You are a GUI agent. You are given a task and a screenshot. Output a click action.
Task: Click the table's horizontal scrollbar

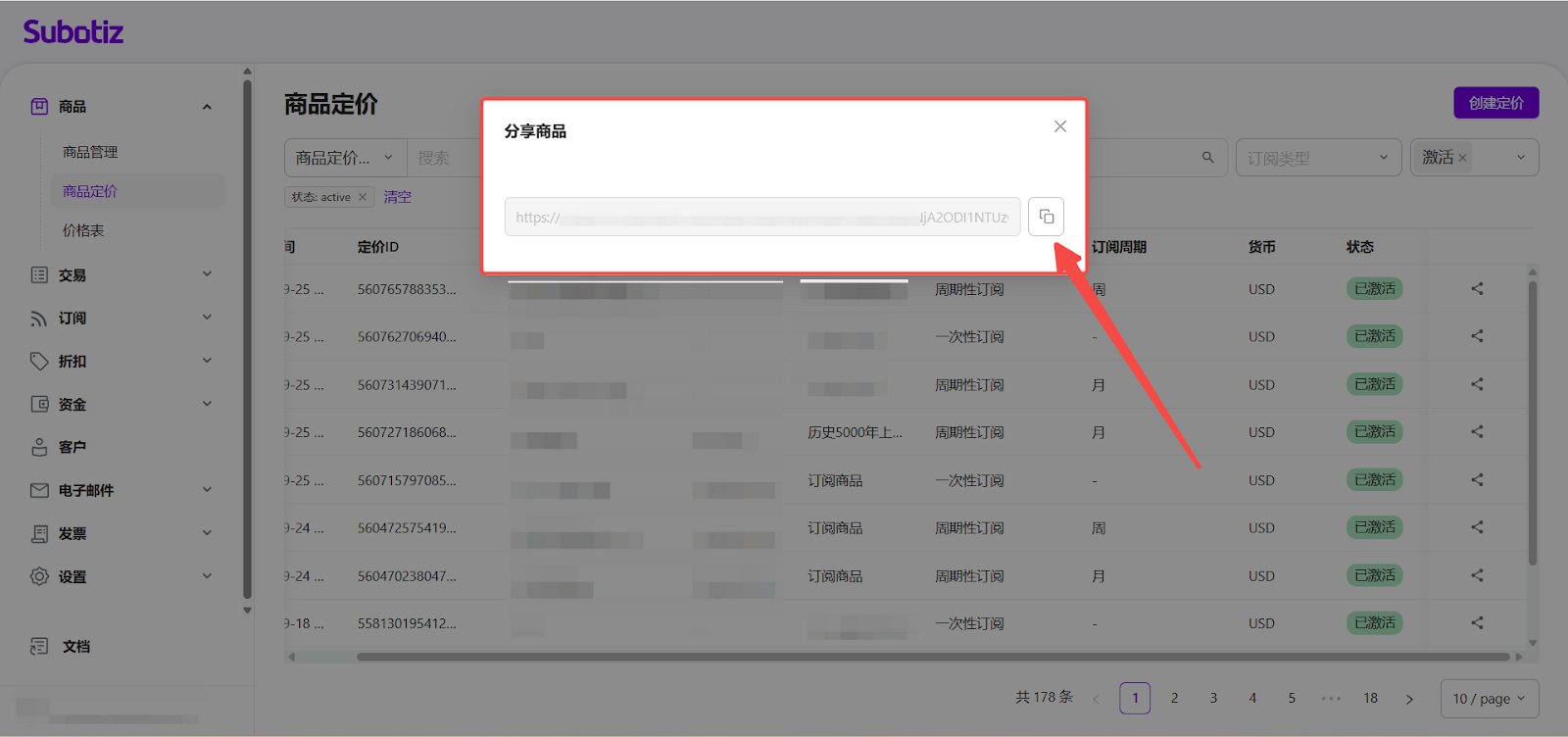(931, 657)
